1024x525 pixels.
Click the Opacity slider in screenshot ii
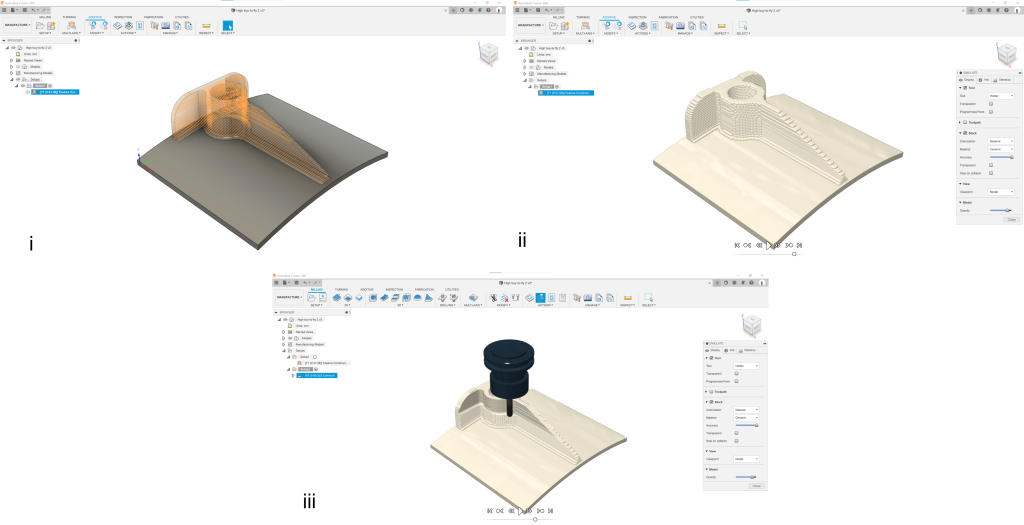coord(1000,210)
